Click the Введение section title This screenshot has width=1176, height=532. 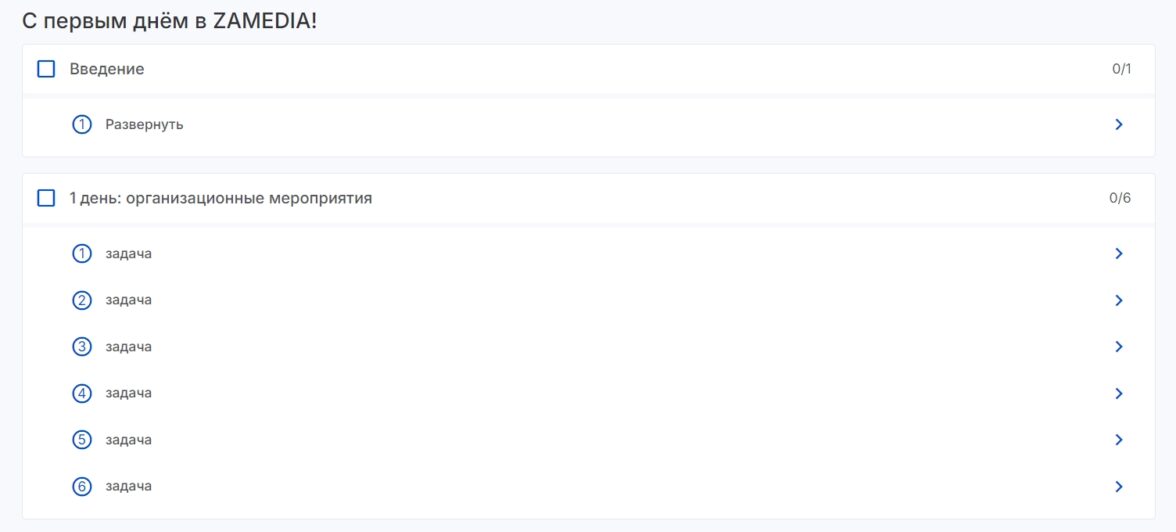pos(106,69)
